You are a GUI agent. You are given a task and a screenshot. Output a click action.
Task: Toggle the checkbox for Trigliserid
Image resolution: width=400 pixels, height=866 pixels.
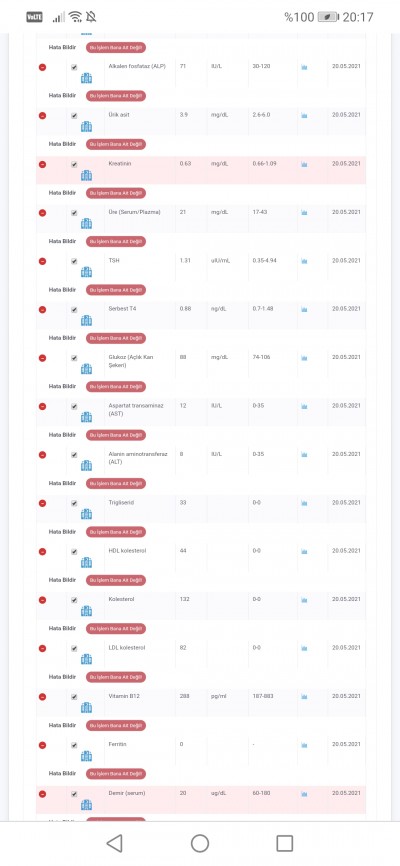click(x=74, y=503)
